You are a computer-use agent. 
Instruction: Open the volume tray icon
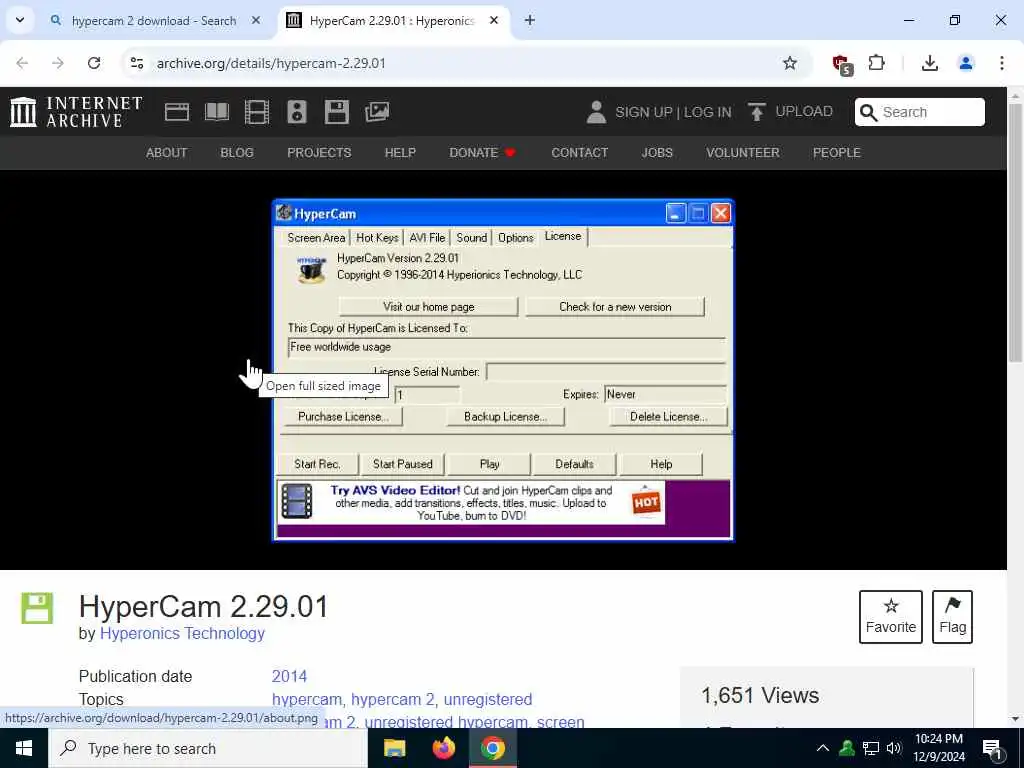point(893,748)
